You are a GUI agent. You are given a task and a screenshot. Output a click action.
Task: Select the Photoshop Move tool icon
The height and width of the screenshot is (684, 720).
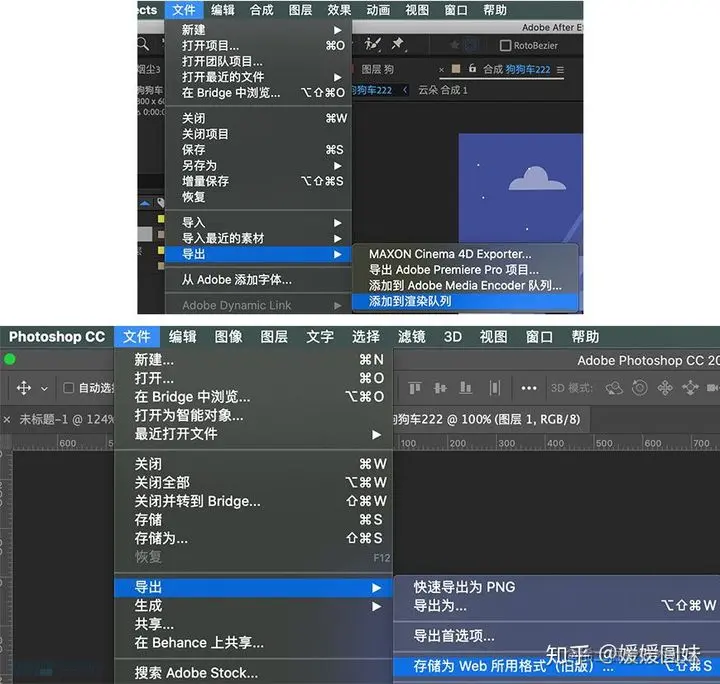coord(24,388)
